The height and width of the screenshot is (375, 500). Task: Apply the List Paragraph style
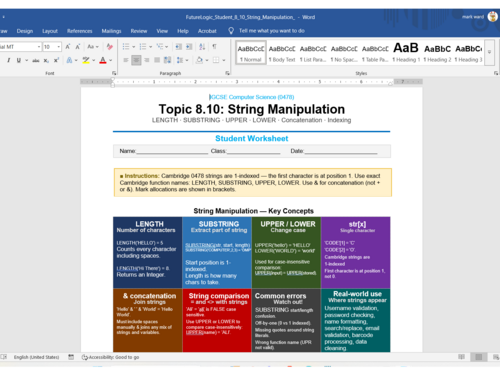(x=313, y=52)
